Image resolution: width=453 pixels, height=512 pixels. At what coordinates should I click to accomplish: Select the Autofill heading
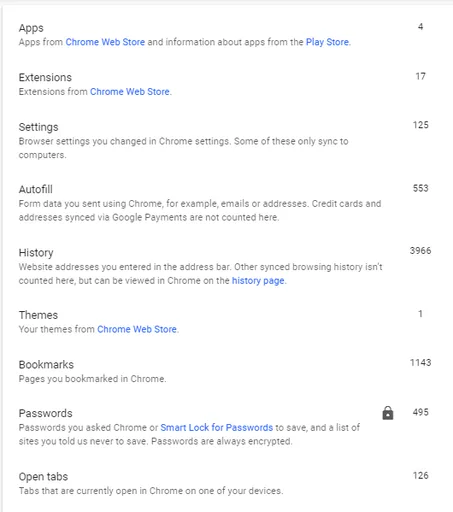pos(36,189)
